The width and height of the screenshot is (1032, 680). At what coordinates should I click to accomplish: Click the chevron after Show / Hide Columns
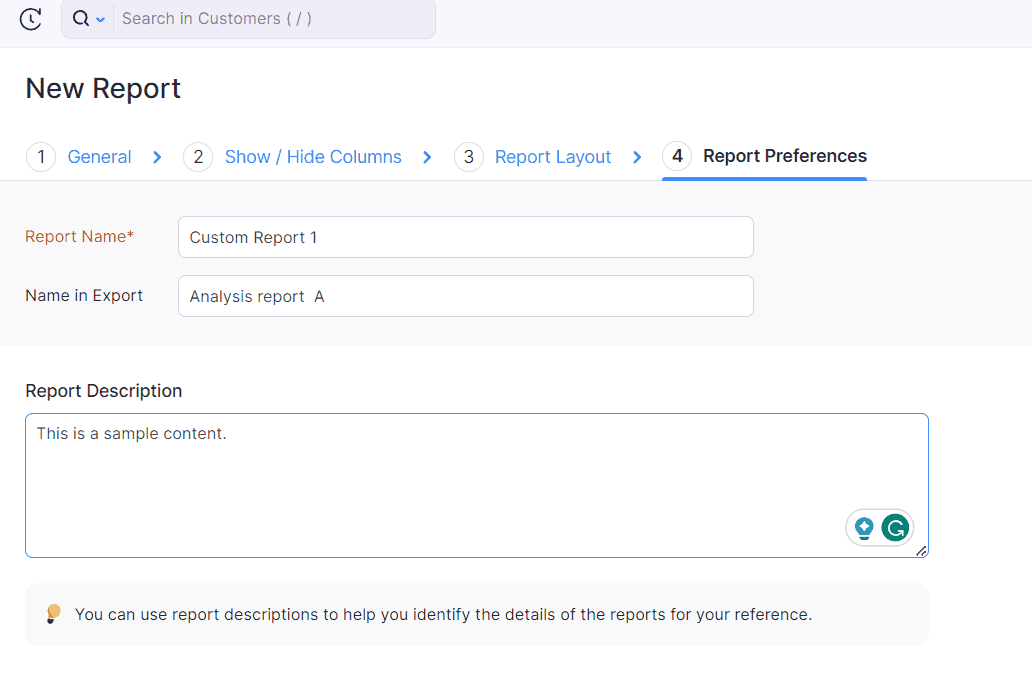click(427, 157)
